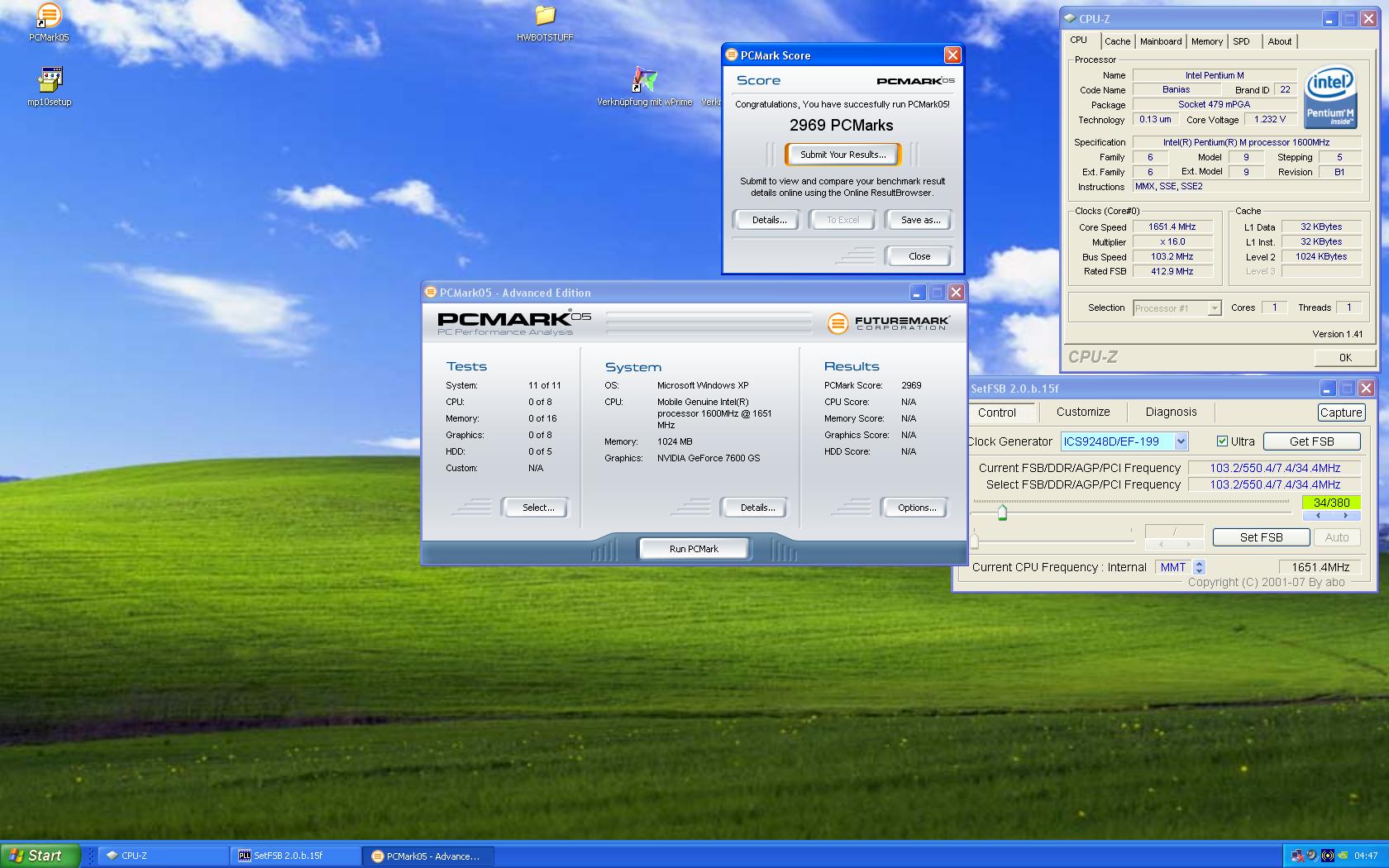The width and height of the screenshot is (1389, 868).
Task: Click left arrow under 34/380 value
Action: [1318, 515]
